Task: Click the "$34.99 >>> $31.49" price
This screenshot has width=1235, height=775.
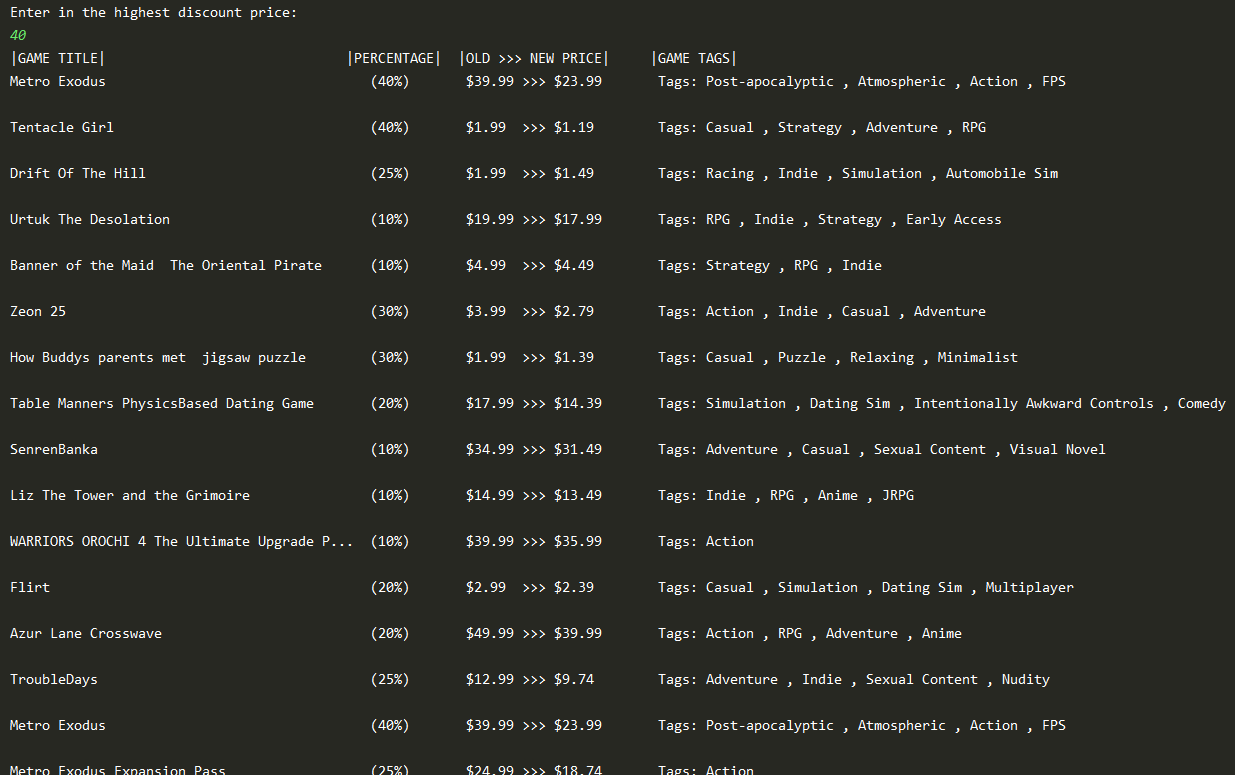Action: point(534,449)
